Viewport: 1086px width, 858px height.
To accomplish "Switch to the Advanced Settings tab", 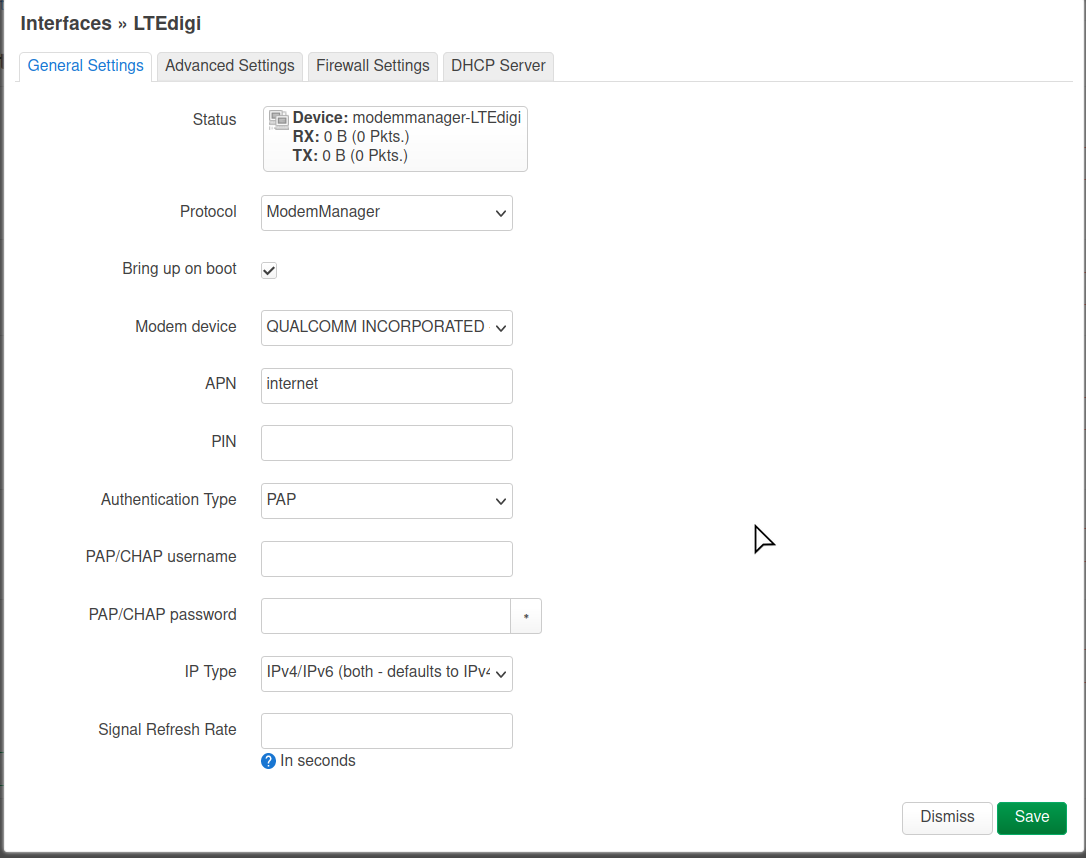I will (x=229, y=66).
